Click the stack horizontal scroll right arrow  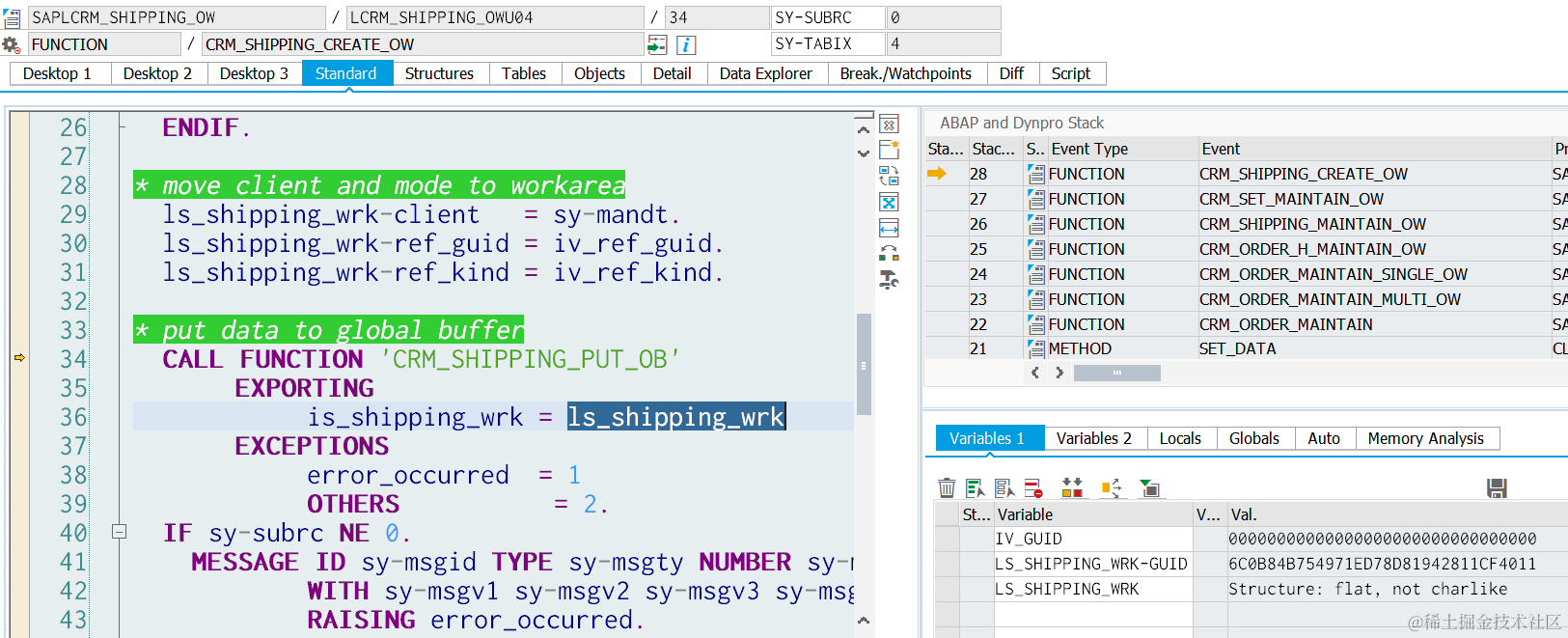tap(1059, 373)
